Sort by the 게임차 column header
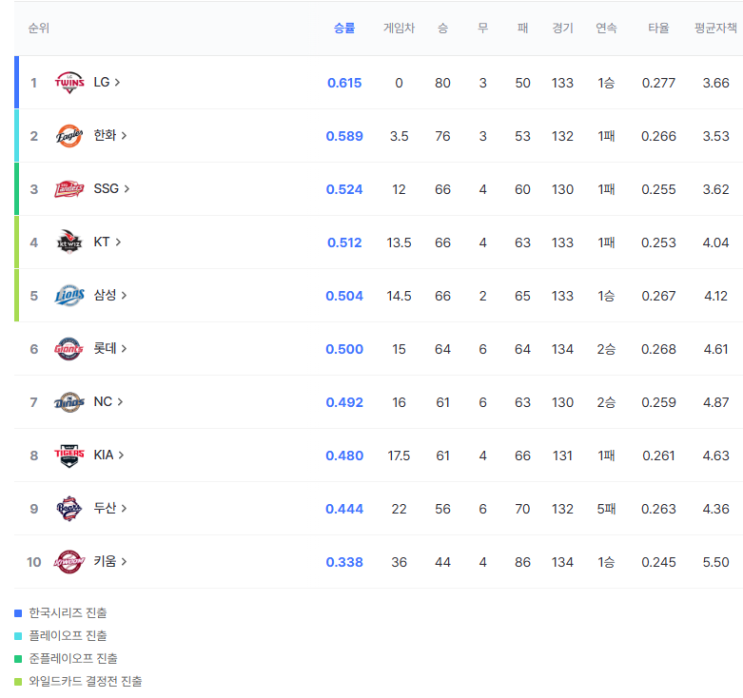This screenshot has width=743, height=698. coord(399,28)
